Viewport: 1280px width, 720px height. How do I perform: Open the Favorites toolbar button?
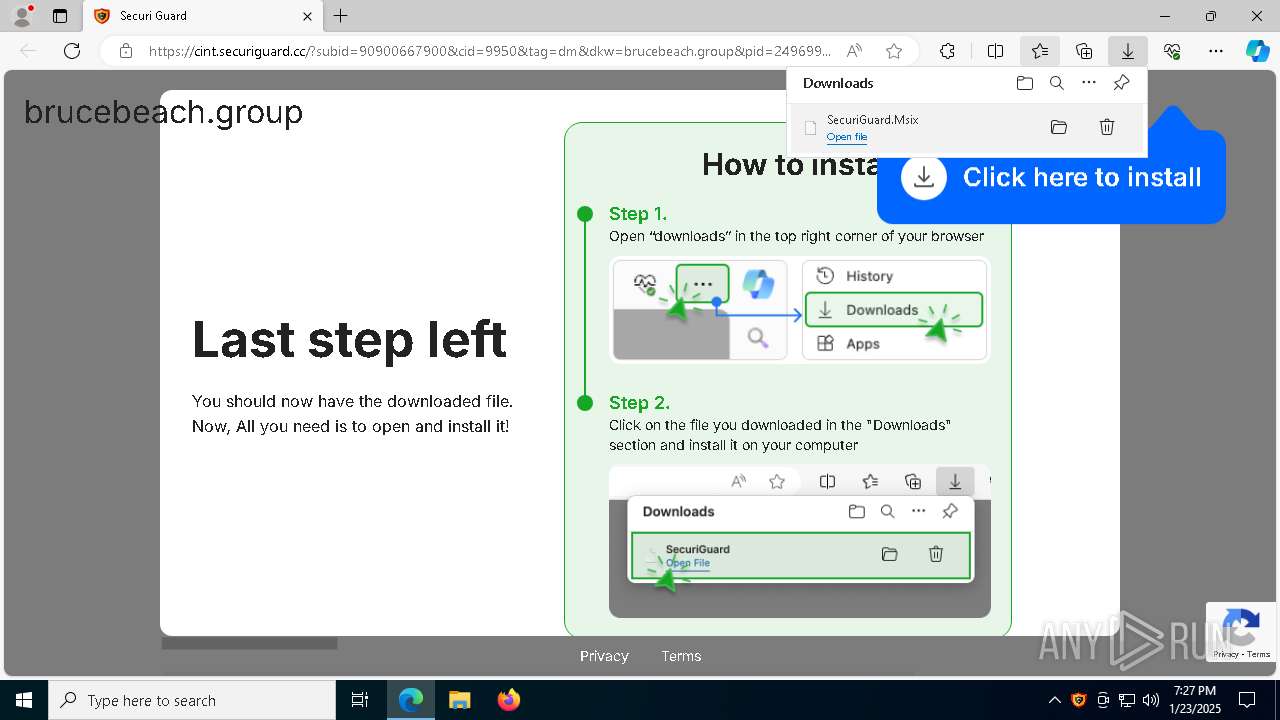(x=1040, y=51)
